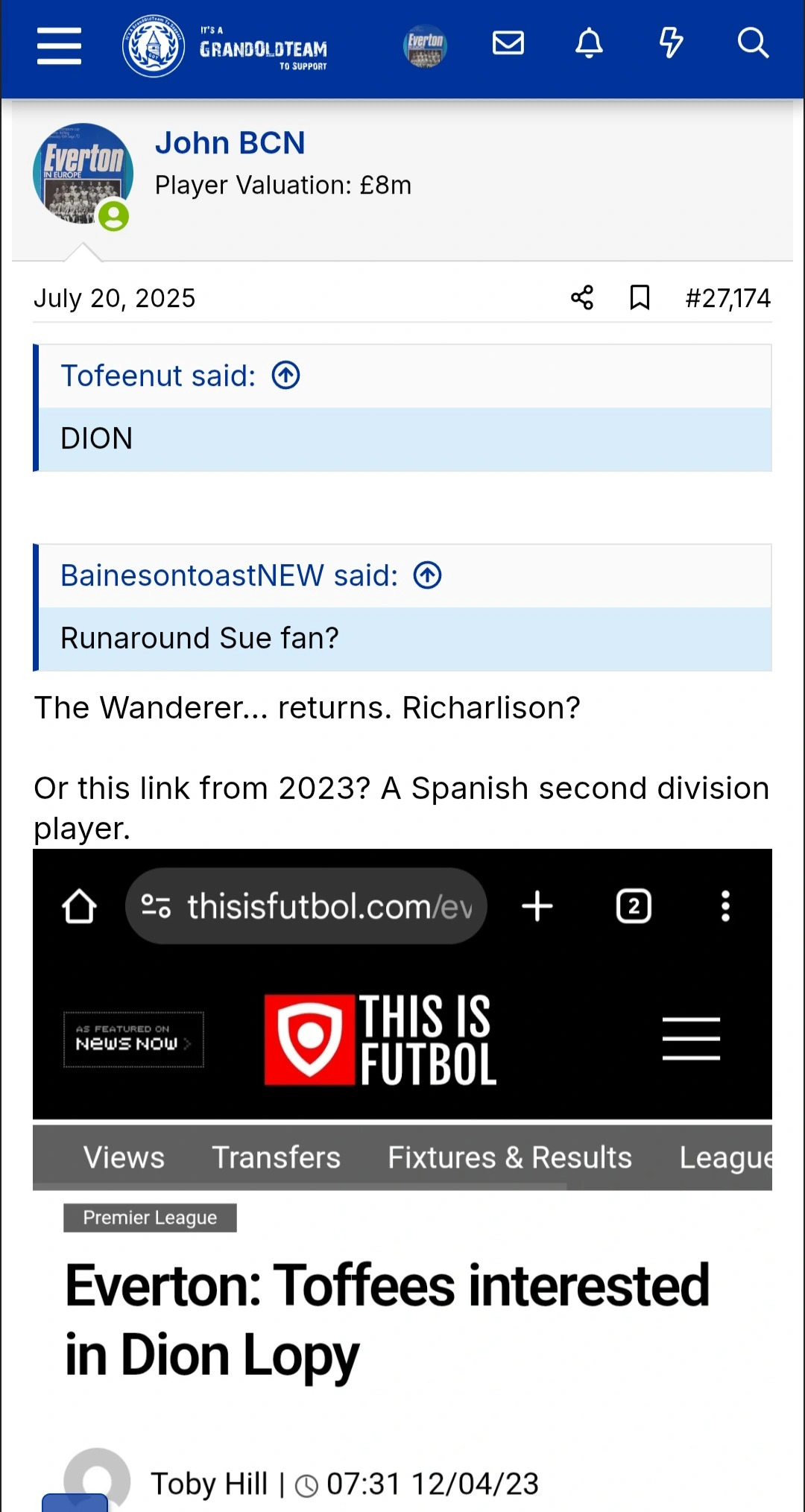
Task: Click the July 20, 2025 post date
Action: coord(114,298)
